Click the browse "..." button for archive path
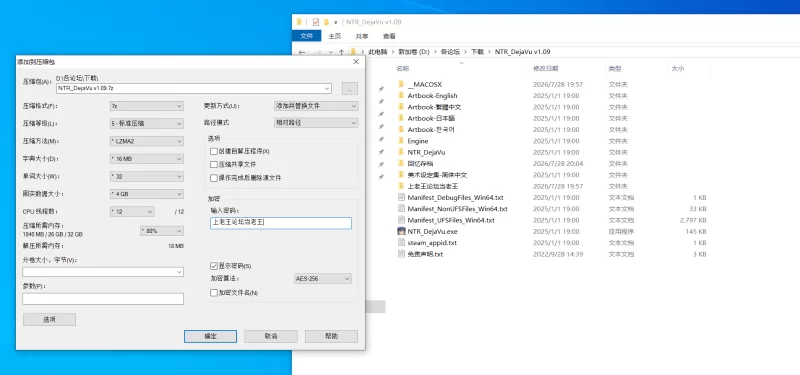 [349, 88]
